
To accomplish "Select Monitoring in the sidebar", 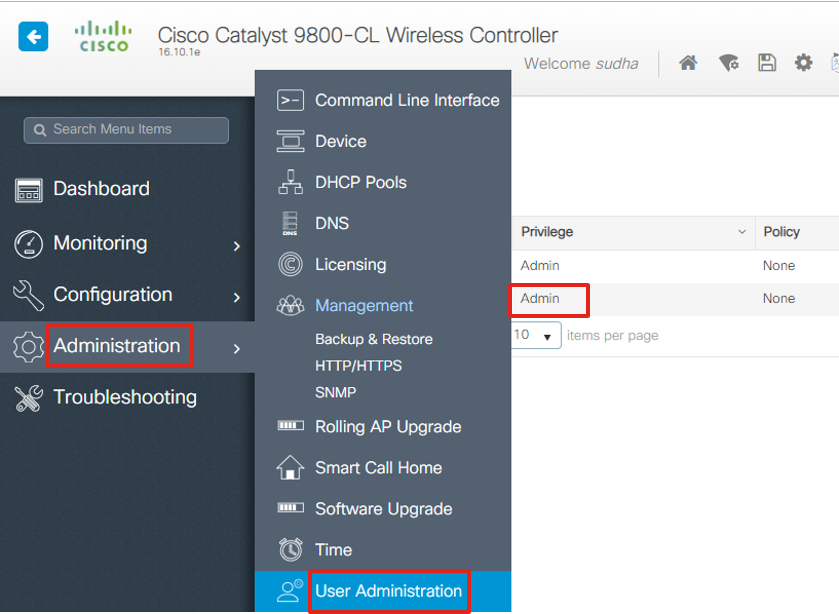I will (101, 244).
